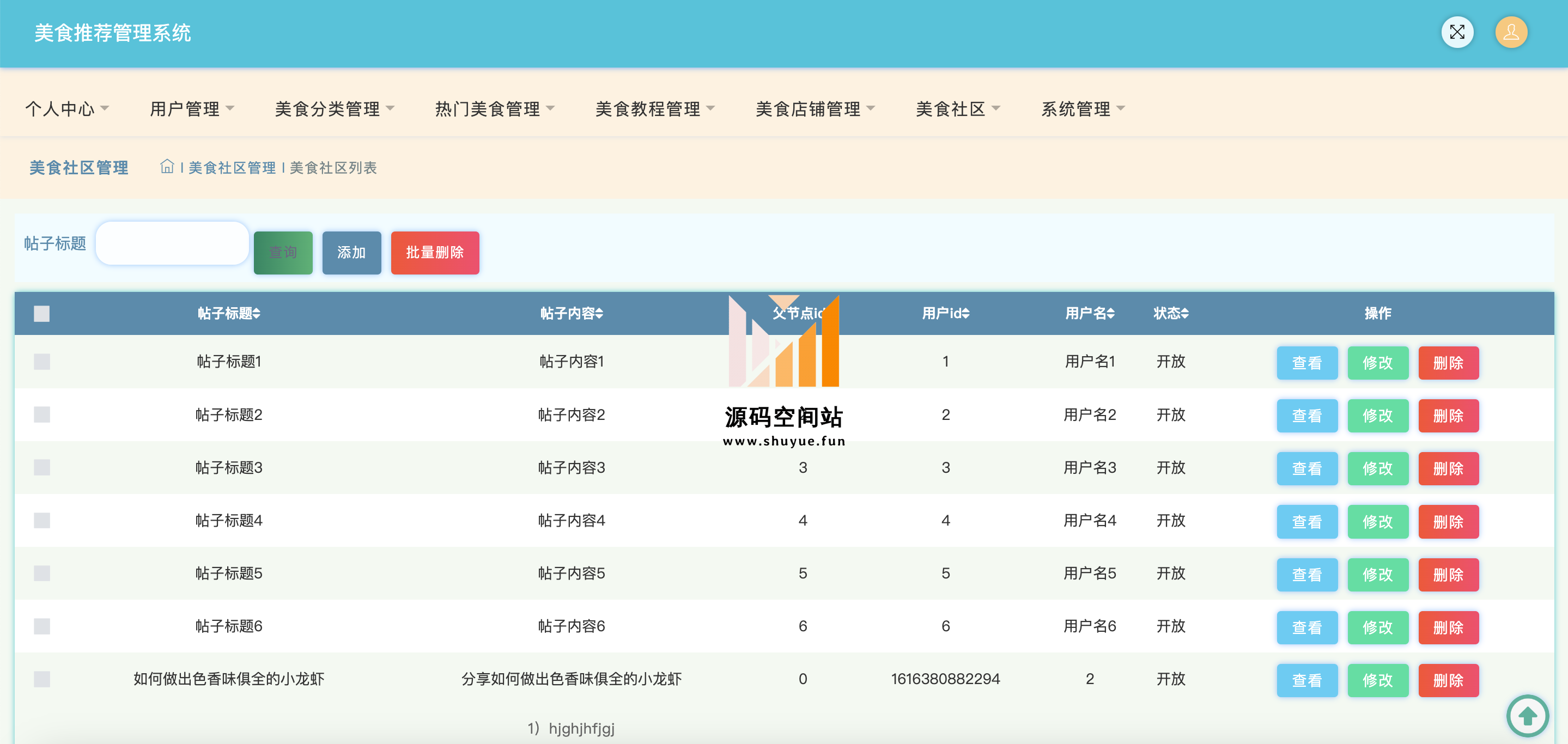Expand the 美食店铺管理 menu
This screenshot has height=744, width=1568.
(x=815, y=109)
